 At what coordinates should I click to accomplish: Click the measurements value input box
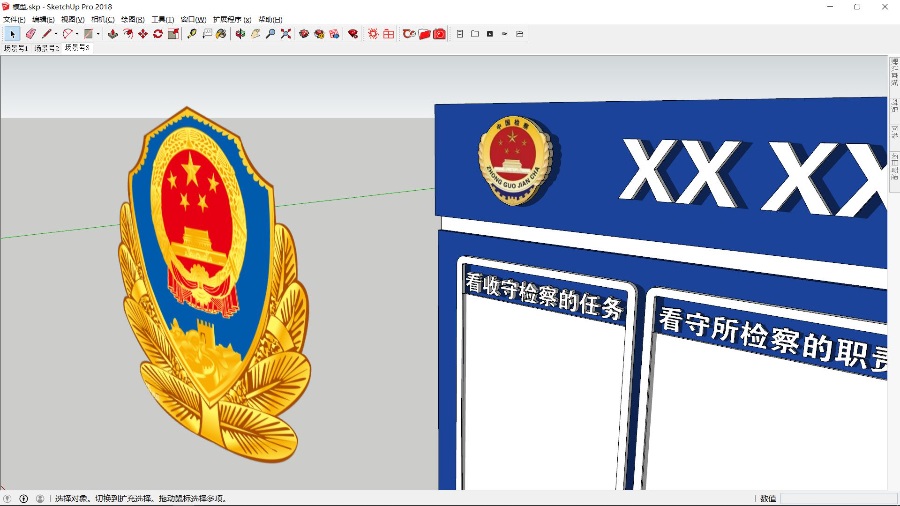coord(838,499)
